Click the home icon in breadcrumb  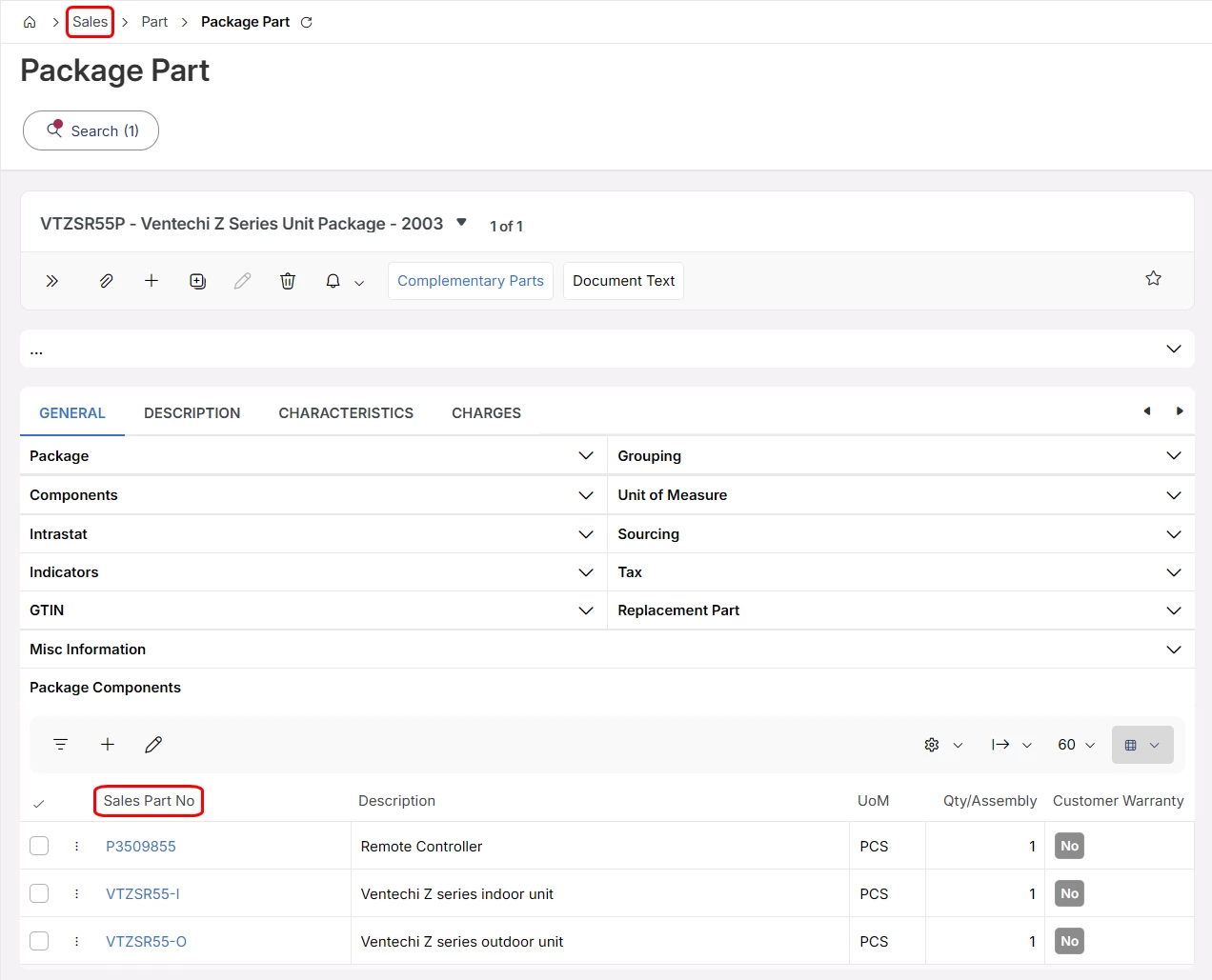(x=30, y=22)
